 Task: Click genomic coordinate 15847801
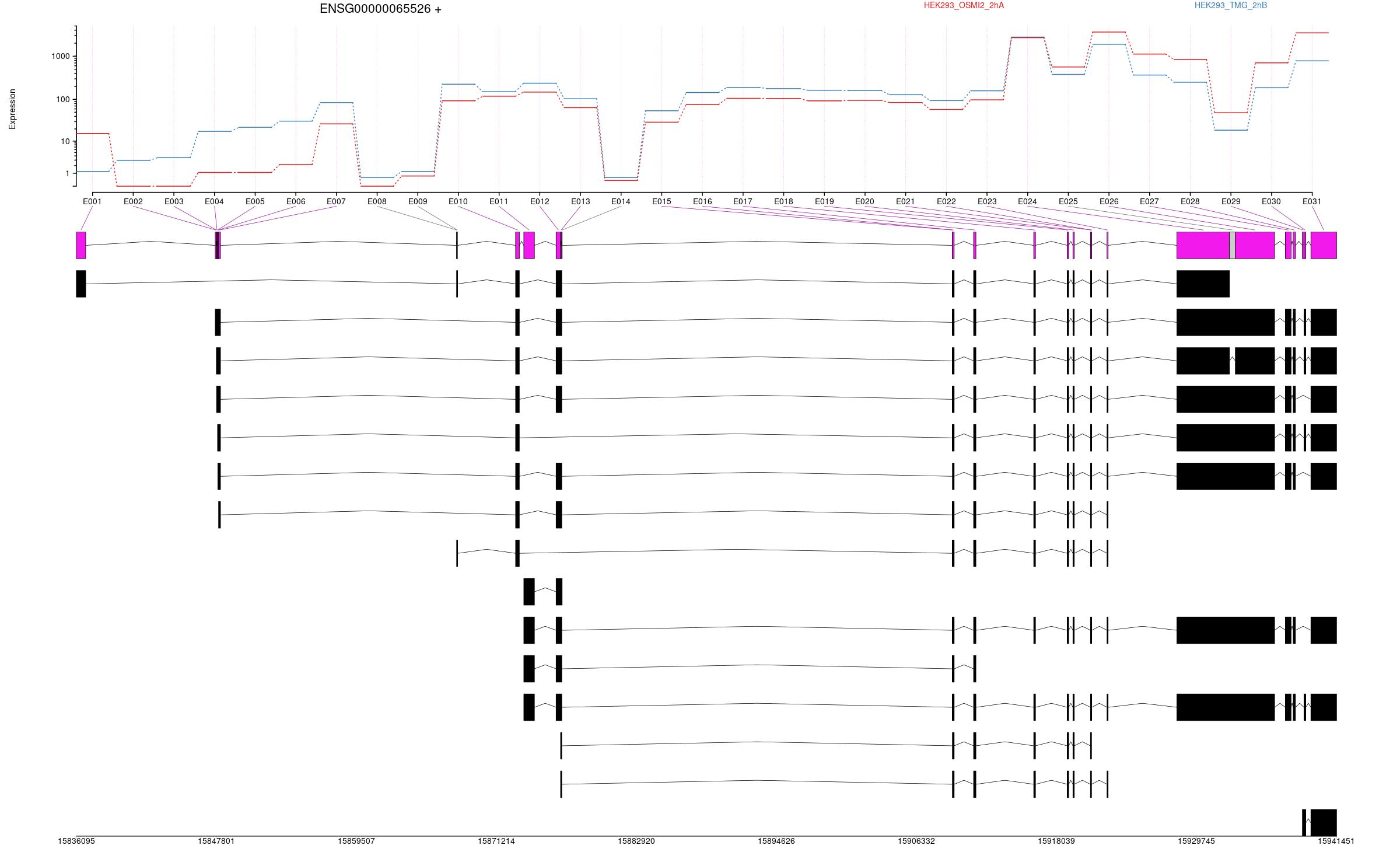216,841
